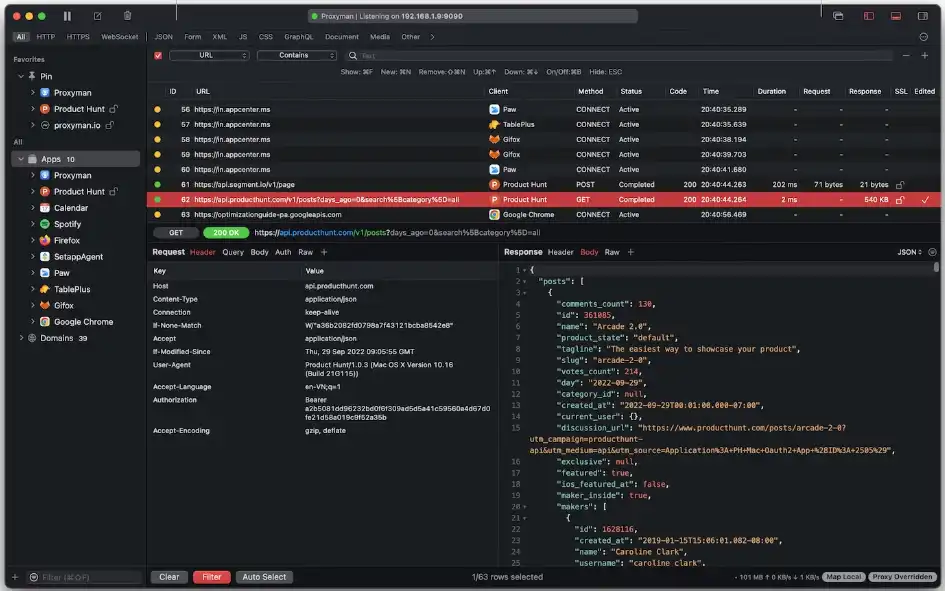
Task: Click the Spotify app icon in sidebar
Action: point(45,224)
